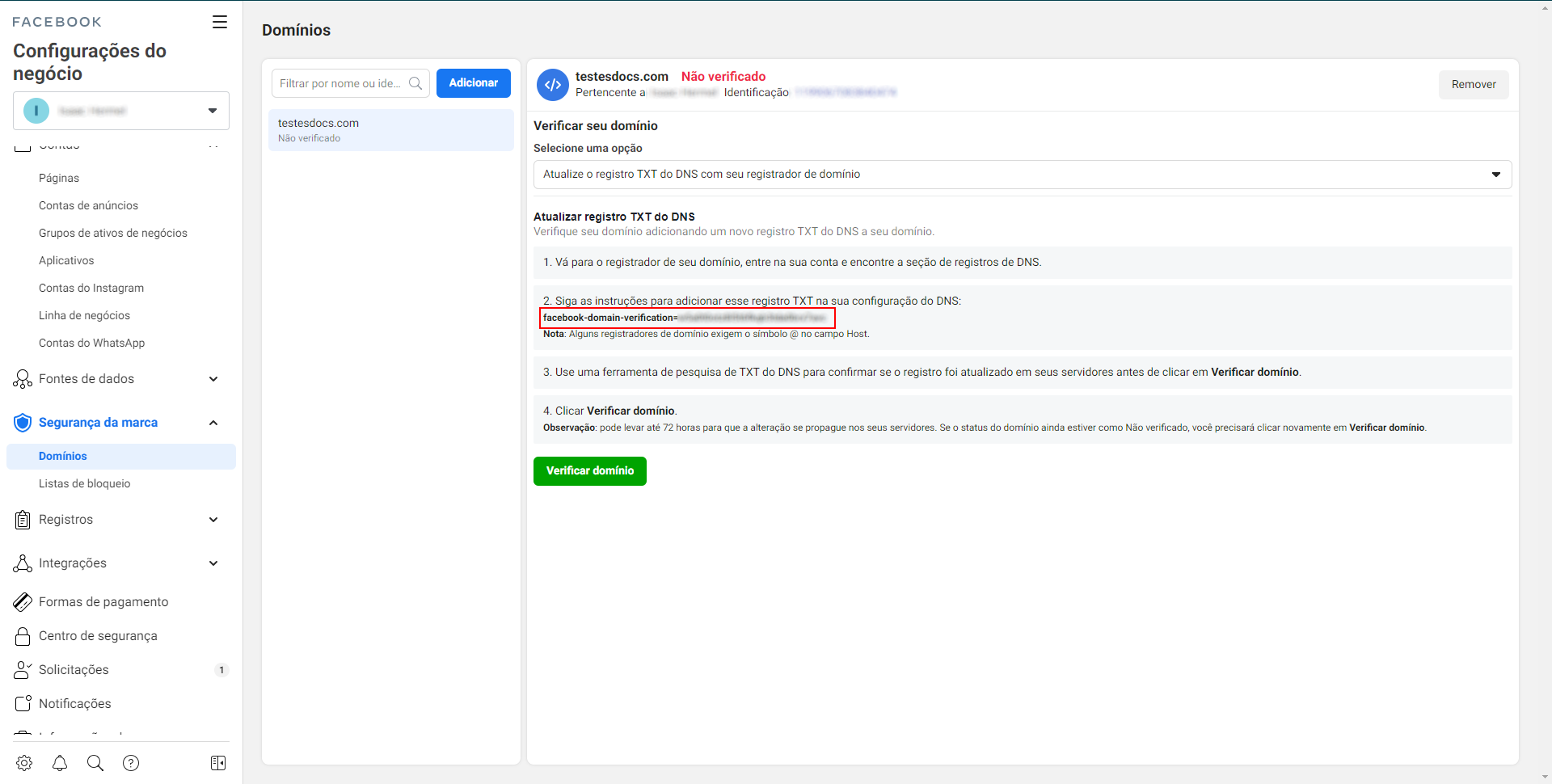Click the Adicionar button
1552x784 pixels.
[x=473, y=83]
